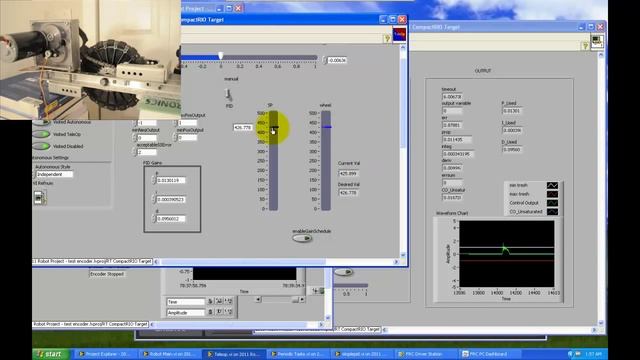Click left arrow of chart time scrollbar
The width and height of the screenshot is (640, 360).
pos(258,300)
